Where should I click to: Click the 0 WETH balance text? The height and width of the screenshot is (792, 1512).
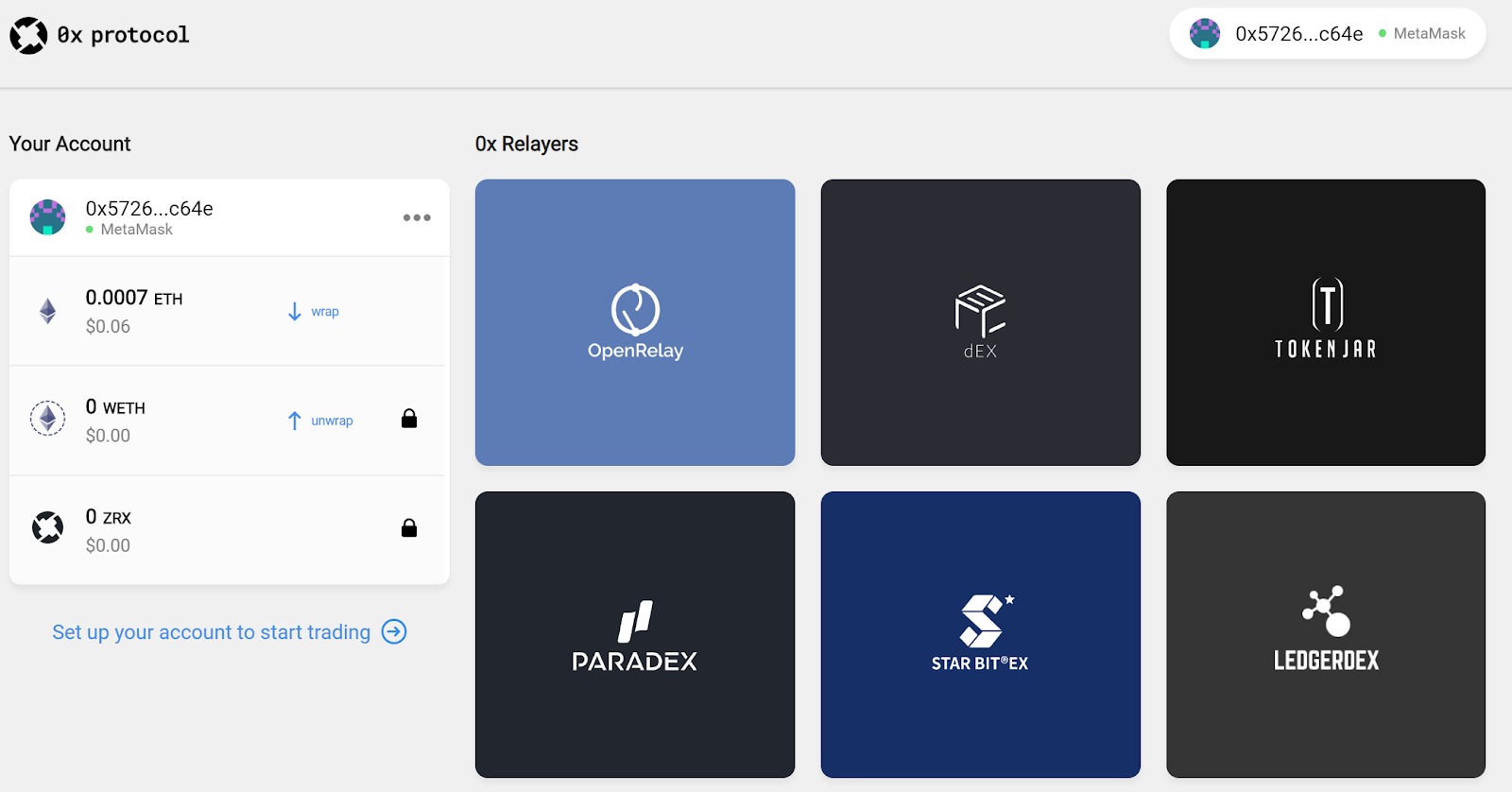pos(115,407)
